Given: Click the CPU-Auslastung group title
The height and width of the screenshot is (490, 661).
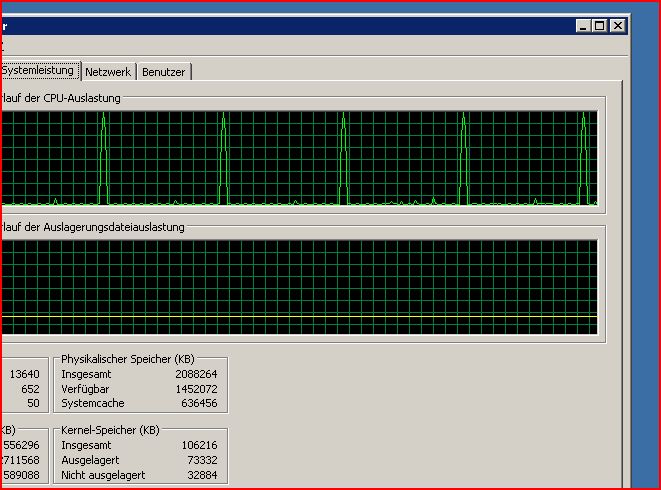Looking at the screenshot, I should tap(61, 98).
